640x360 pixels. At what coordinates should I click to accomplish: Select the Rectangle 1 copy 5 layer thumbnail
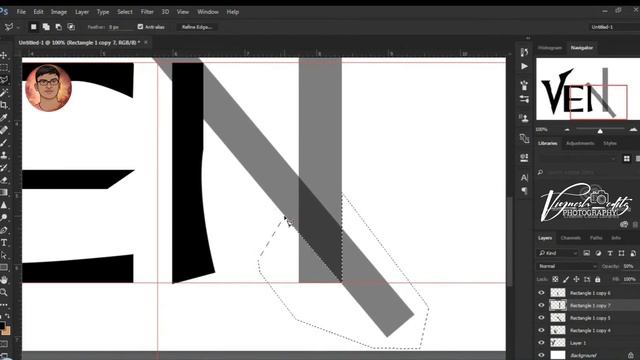click(558, 318)
